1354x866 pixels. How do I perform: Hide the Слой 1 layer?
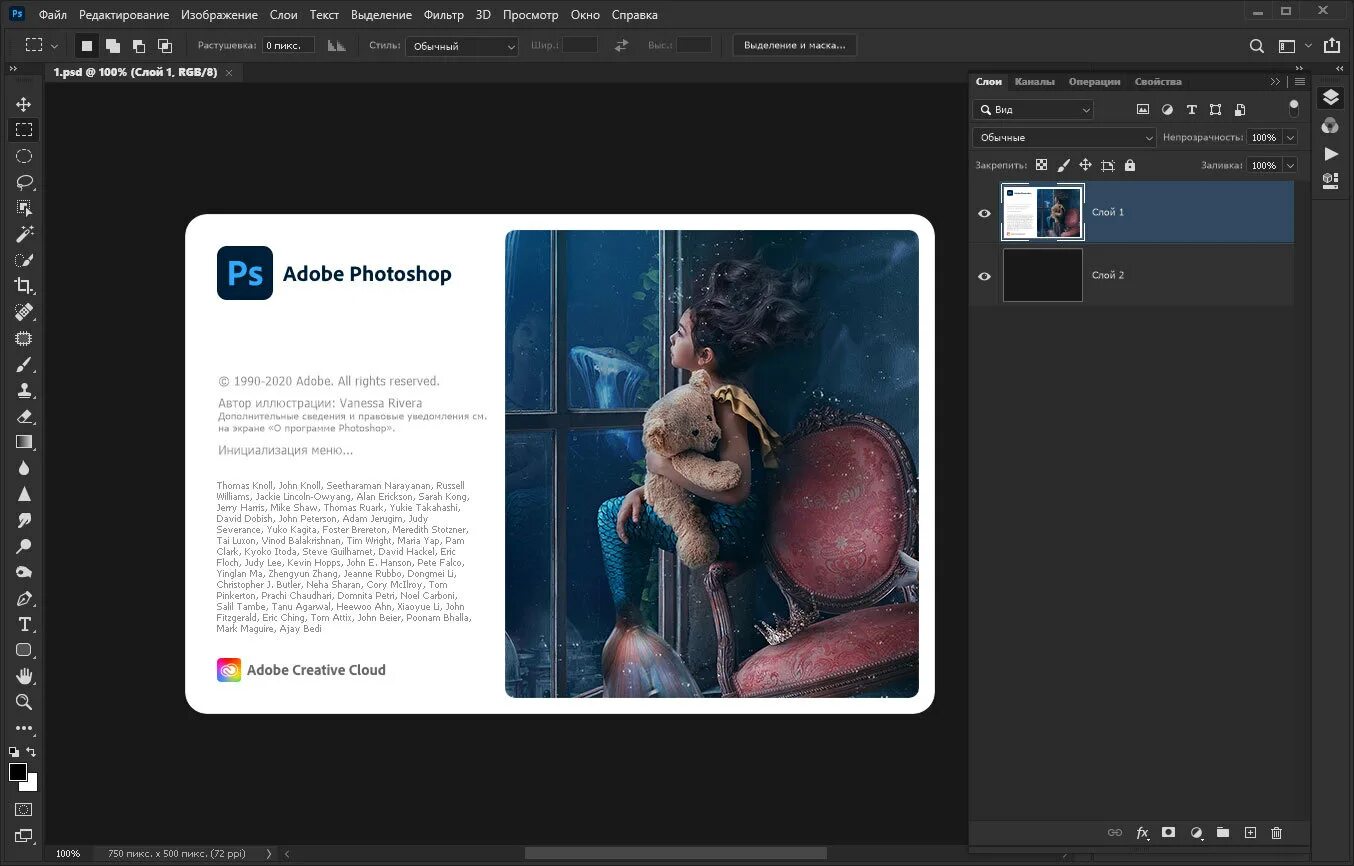[x=984, y=213]
